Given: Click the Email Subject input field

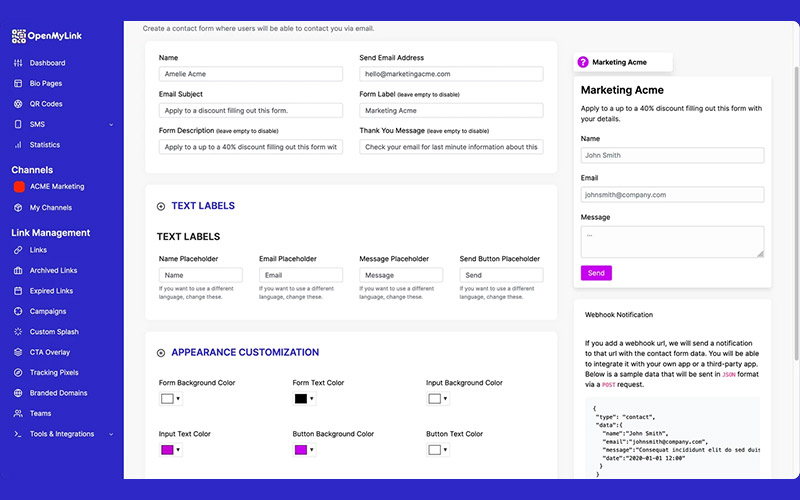Looking at the screenshot, I should click(251, 110).
